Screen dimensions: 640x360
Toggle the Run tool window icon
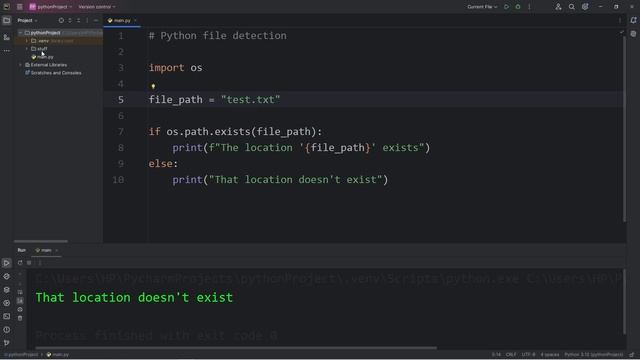(7, 263)
